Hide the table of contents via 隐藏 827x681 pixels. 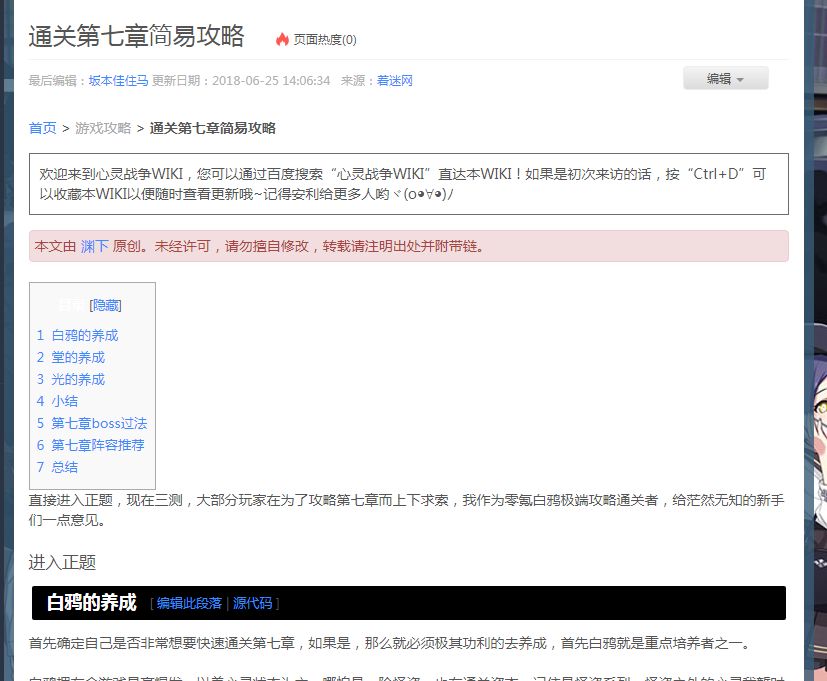(105, 305)
